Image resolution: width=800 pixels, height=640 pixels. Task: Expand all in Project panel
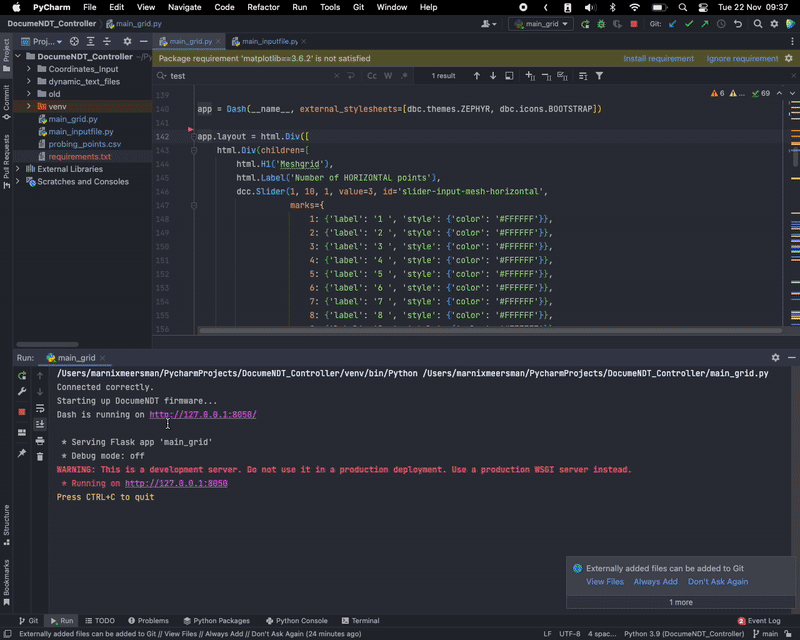coord(90,41)
